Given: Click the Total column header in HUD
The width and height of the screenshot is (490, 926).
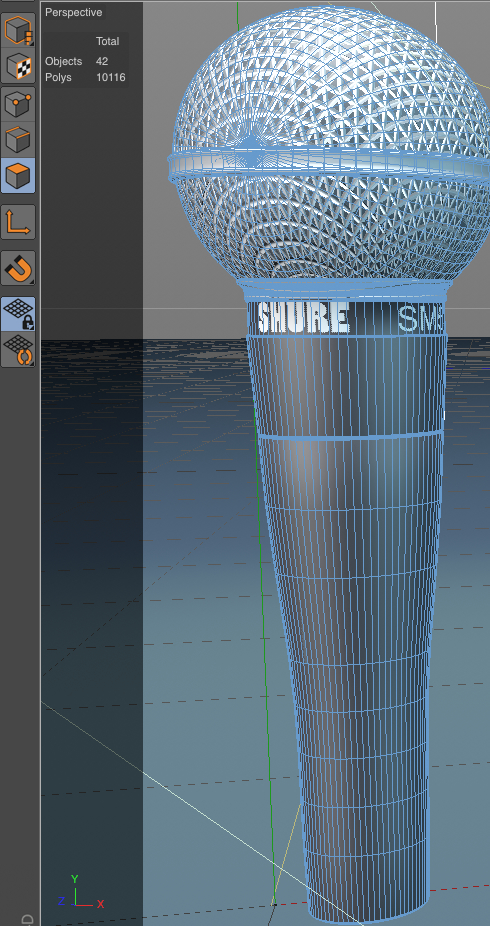Looking at the screenshot, I should pos(107,41).
